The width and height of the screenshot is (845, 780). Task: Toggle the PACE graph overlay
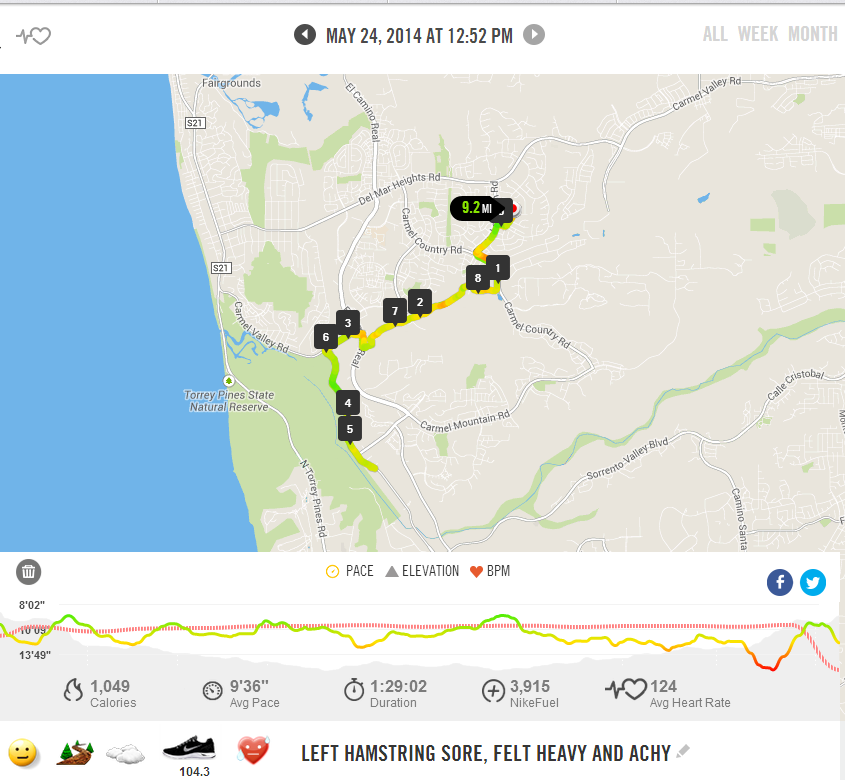(349, 571)
